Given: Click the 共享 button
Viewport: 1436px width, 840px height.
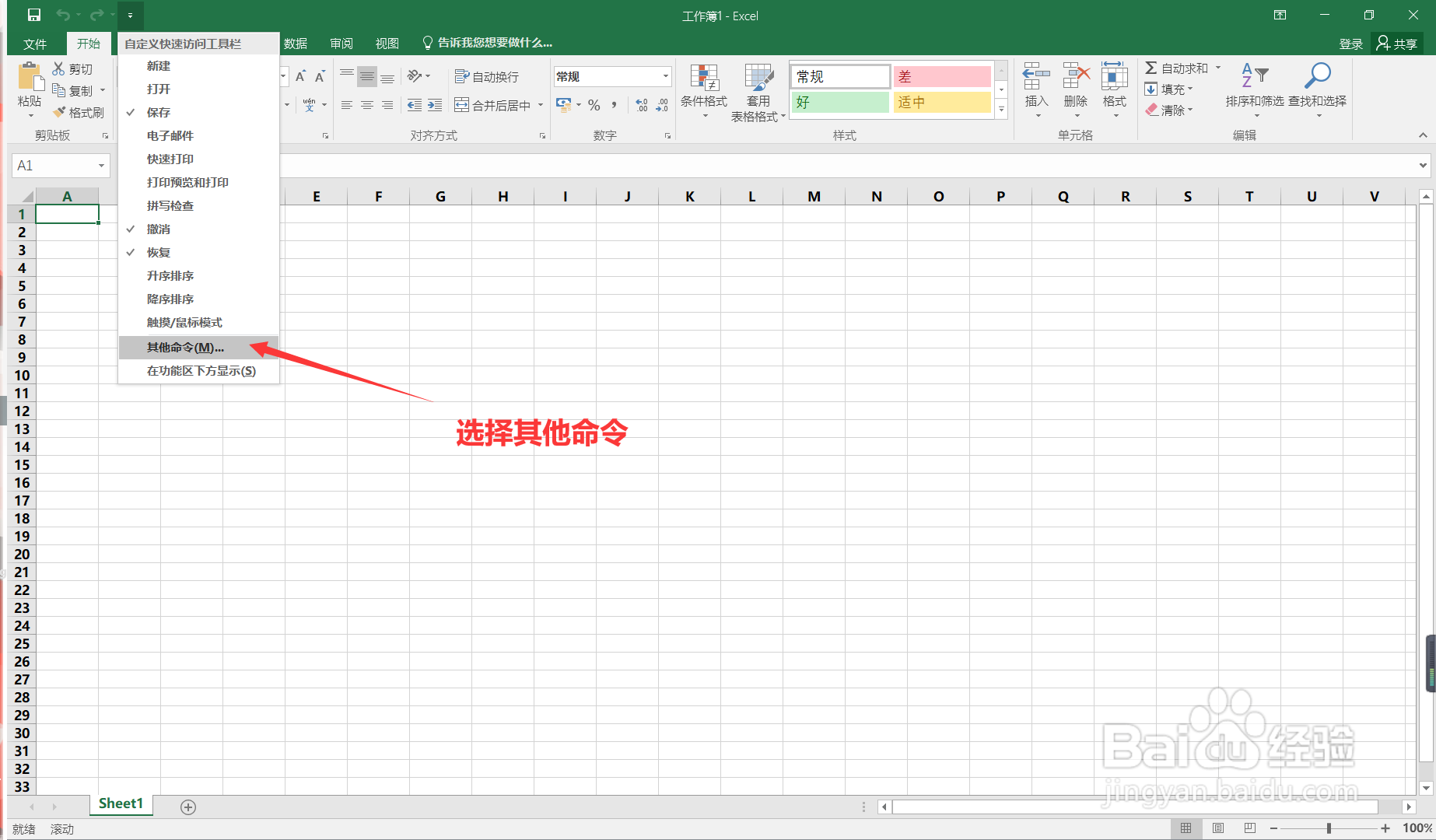Looking at the screenshot, I should pos(1397,43).
